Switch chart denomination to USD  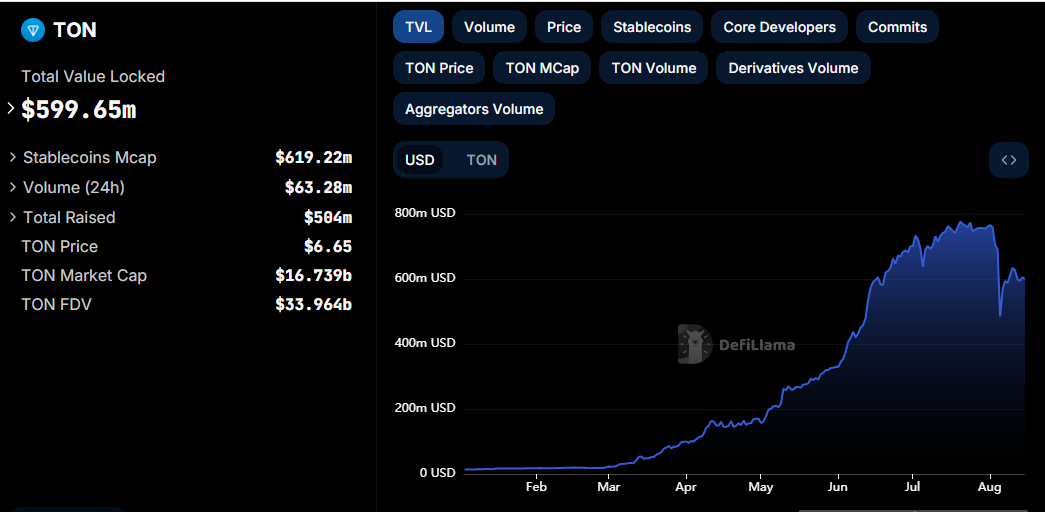[420, 160]
